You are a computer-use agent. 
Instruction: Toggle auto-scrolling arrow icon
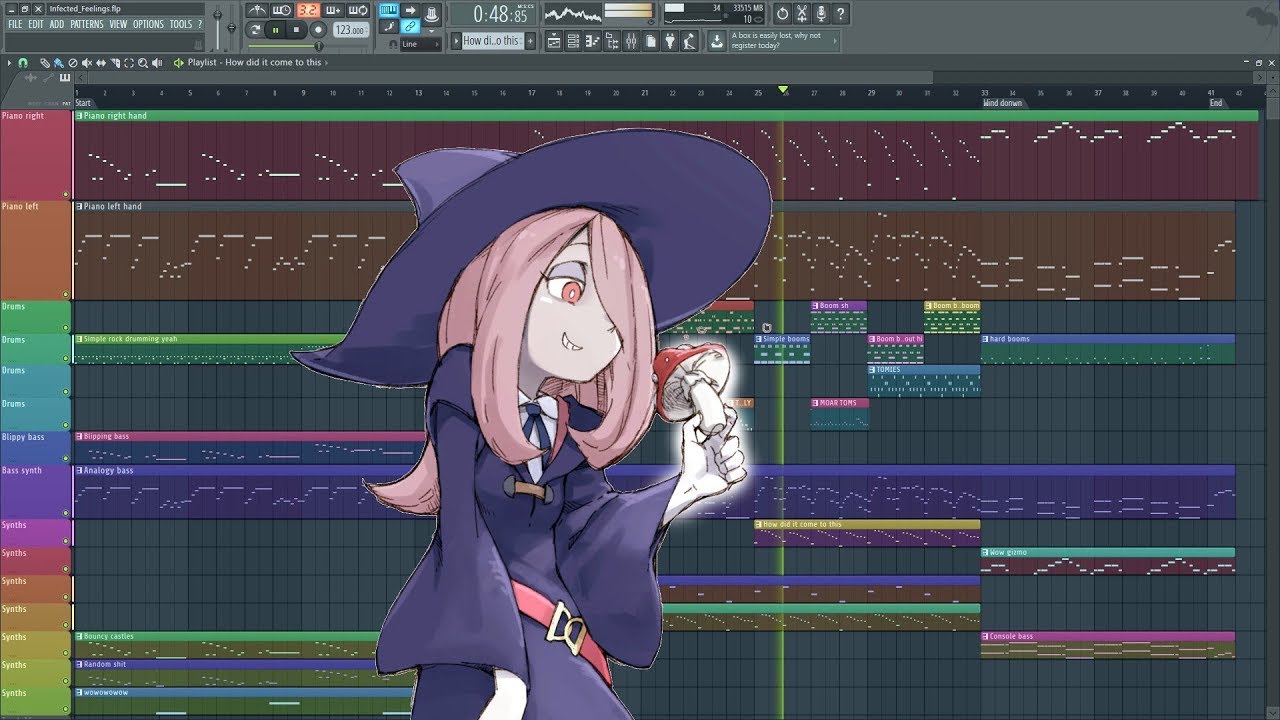410,10
